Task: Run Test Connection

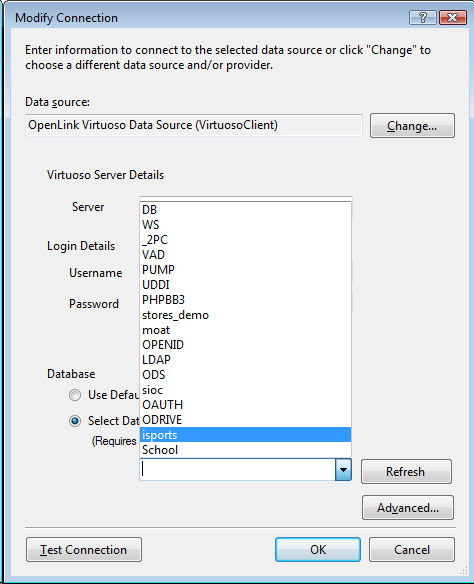Action: [x=84, y=549]
